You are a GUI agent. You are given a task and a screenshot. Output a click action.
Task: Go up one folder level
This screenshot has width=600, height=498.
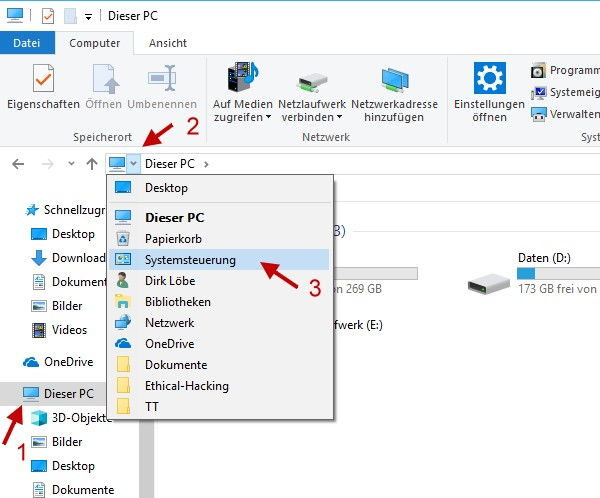tap(92, 164)
